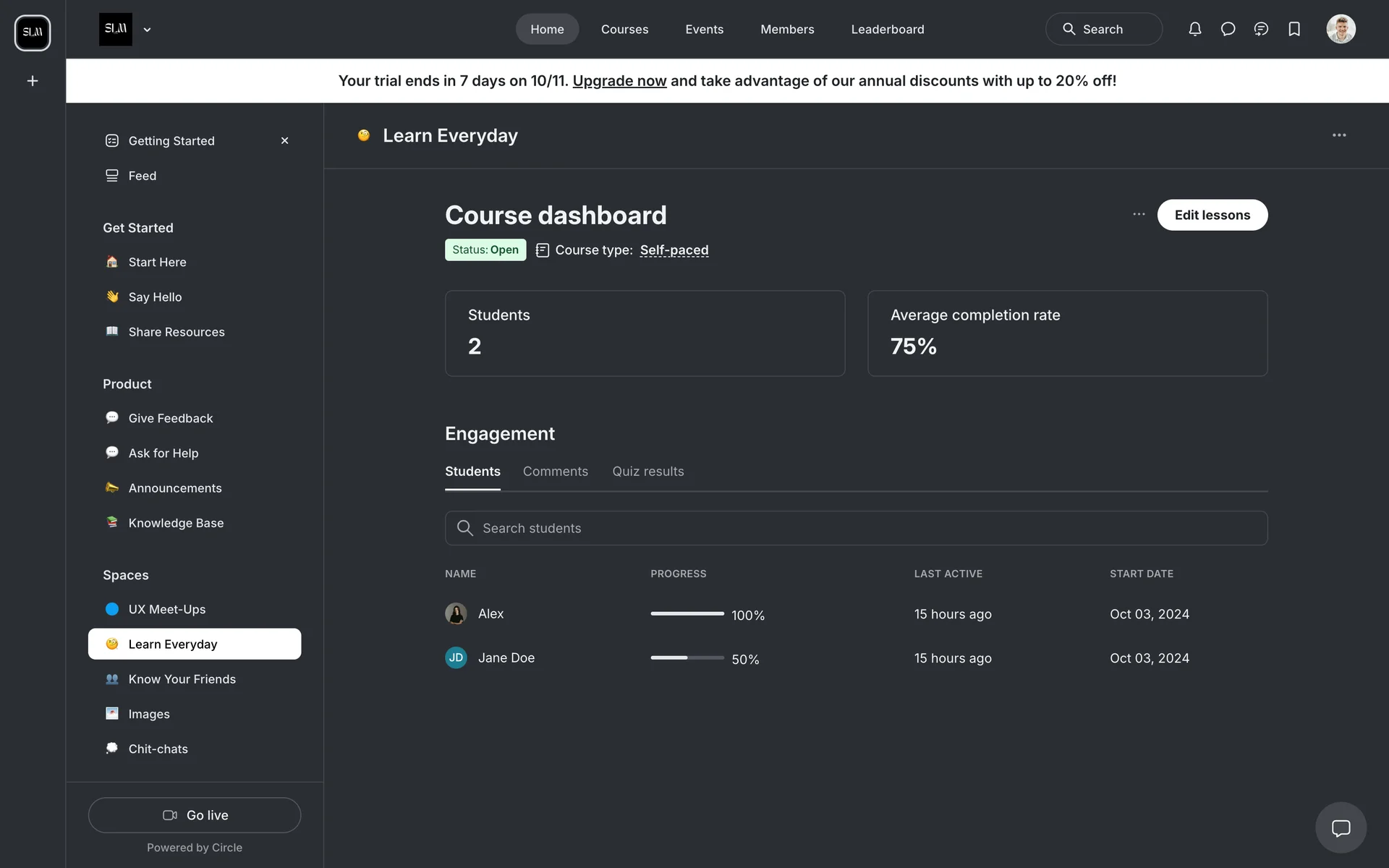1389x868 pixels.
Task: Open Learn Everyday space options menu
Action: pyautogui.click(x=1339, y=135)
